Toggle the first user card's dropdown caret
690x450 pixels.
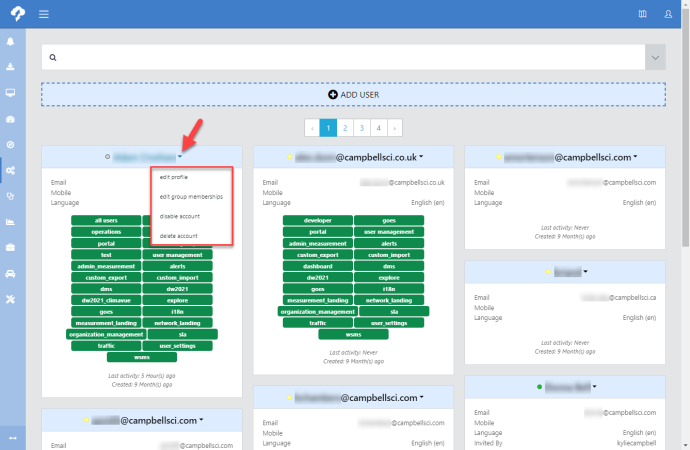click(x=180, y=157)
